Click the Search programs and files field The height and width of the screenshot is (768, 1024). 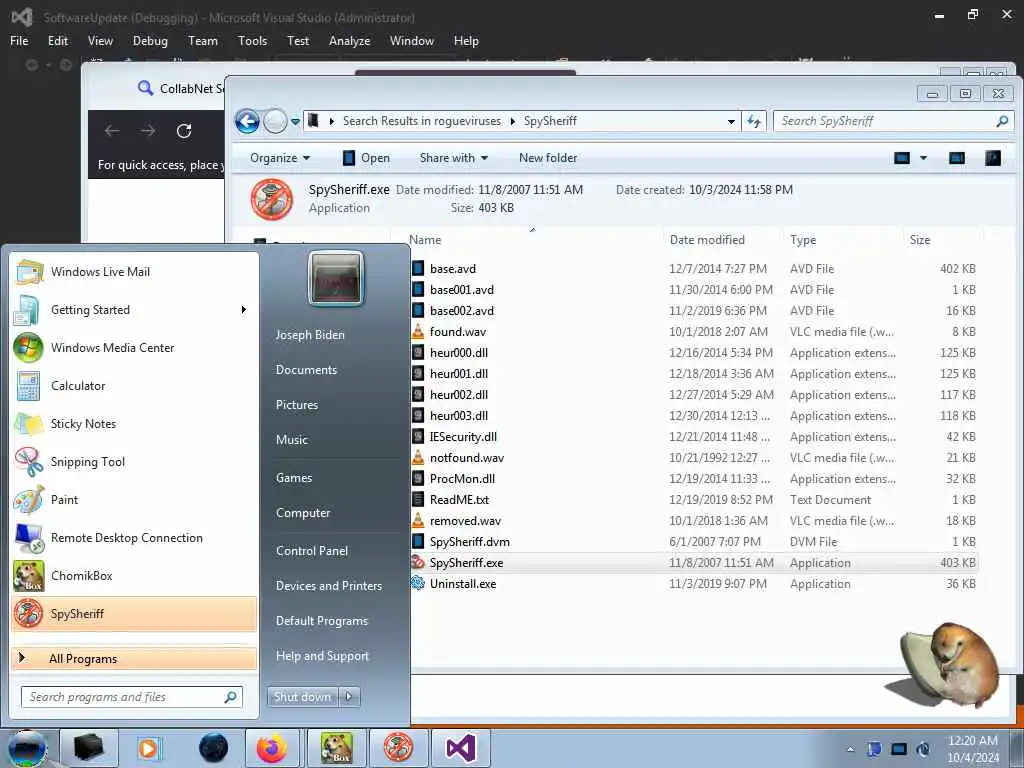pos(132,697)
